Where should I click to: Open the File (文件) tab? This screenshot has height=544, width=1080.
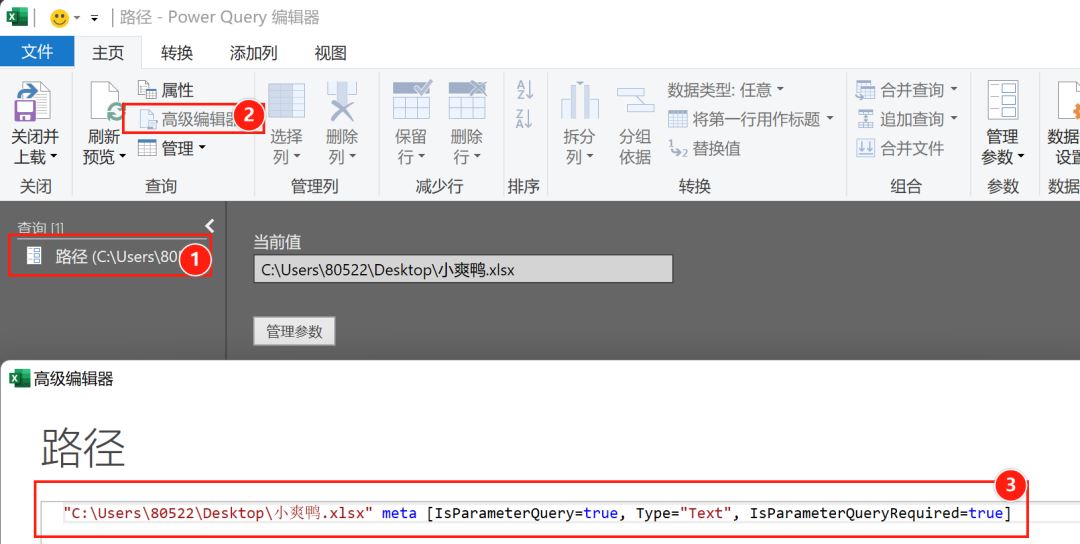tap(37, 52)
